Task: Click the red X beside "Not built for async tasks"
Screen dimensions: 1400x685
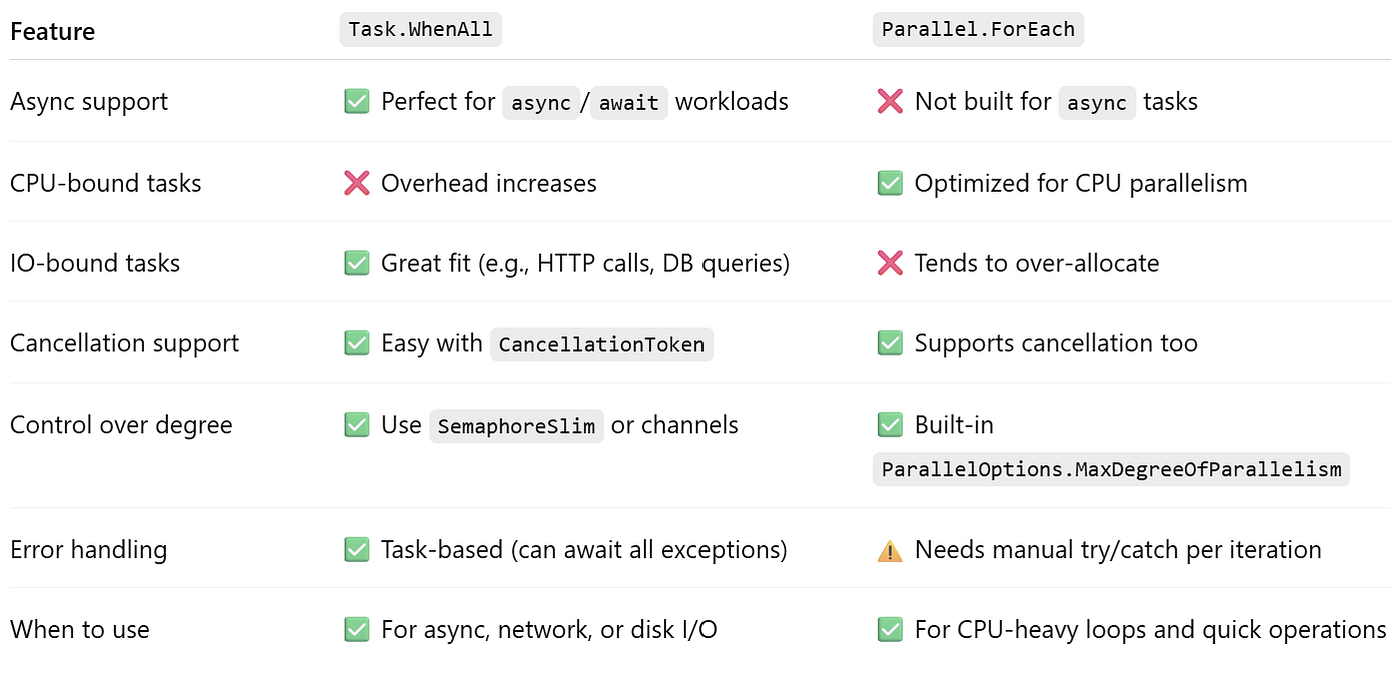Action: coord(890,102)
